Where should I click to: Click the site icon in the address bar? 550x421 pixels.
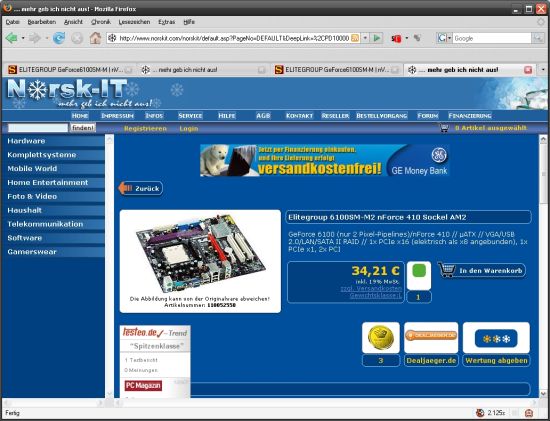click(x=112, y=38)
